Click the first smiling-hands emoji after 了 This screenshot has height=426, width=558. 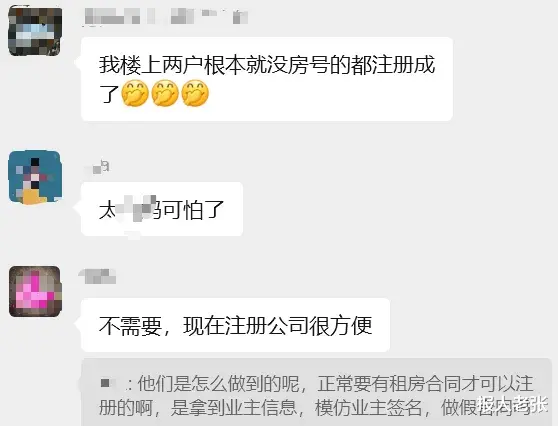click(x=135, y=94)
